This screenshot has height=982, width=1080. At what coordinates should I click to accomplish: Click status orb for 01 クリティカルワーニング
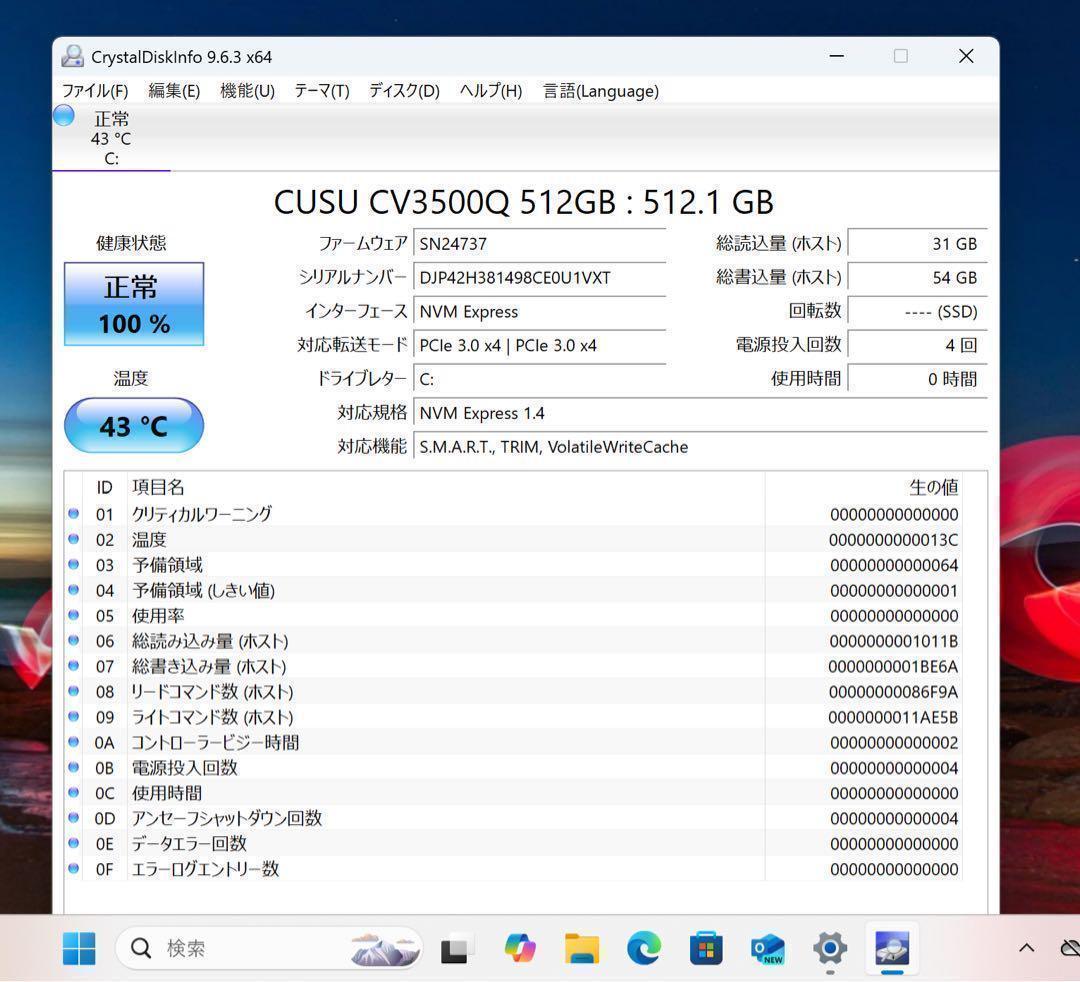point(74,514)
